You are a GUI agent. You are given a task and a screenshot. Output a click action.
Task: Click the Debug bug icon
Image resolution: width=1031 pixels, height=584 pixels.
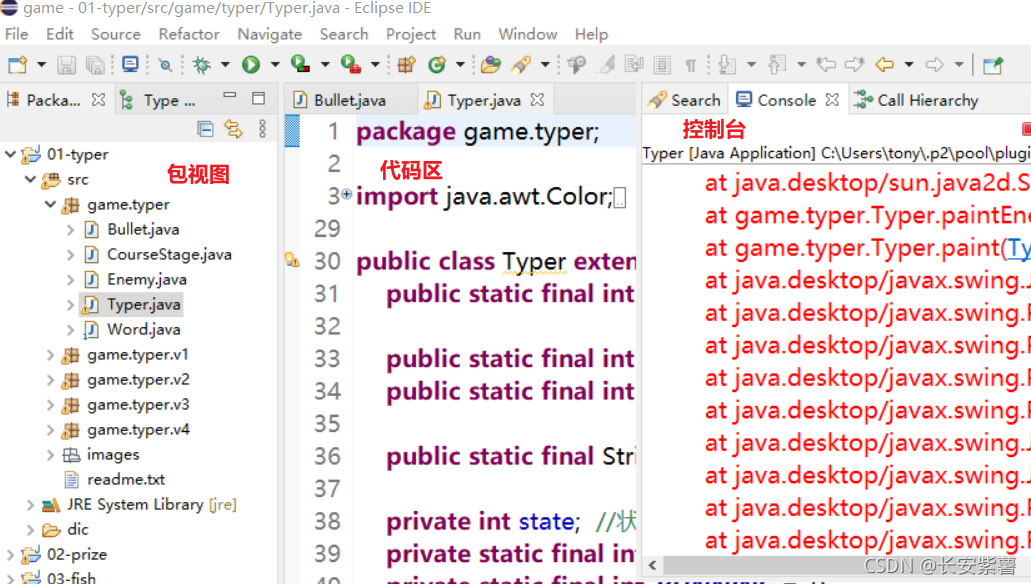pos(202,64)
